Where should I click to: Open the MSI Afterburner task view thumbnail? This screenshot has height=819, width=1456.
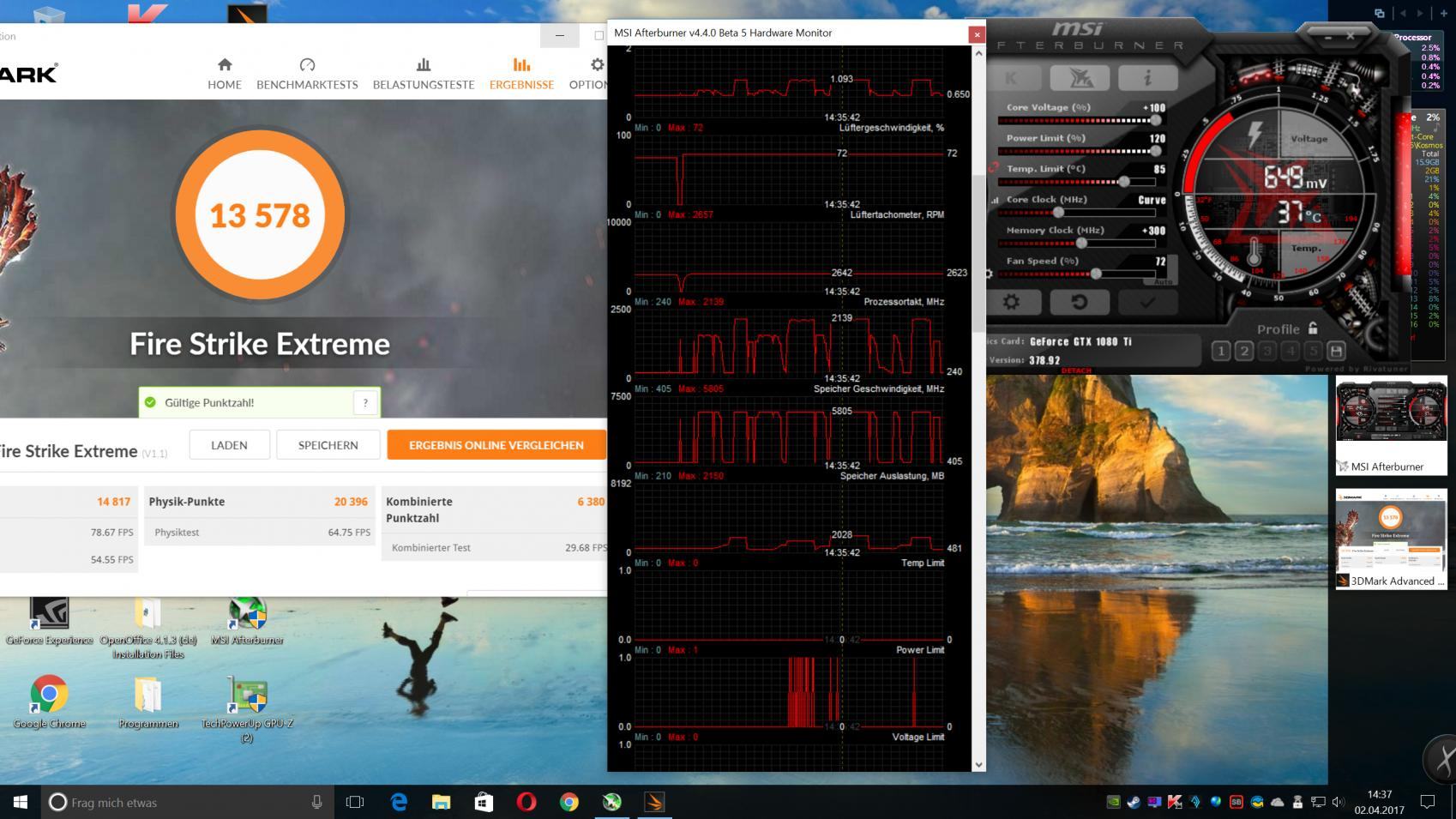pyautogui.click(x=1391, y=425)
